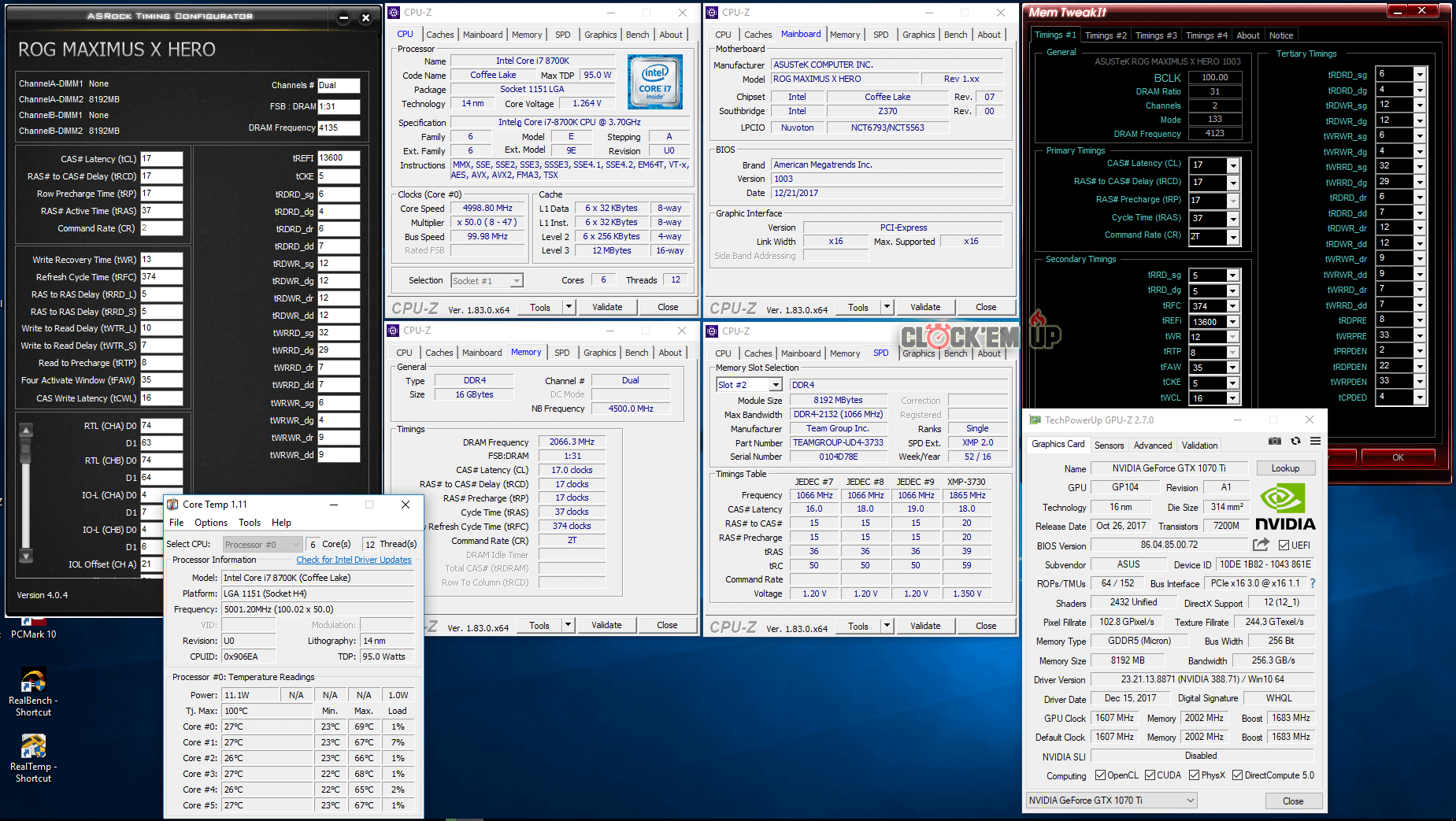Click the NVIDIA logo in GPU-Z
Screen dimensions: 1456x821
pyautogui.click(x=1285, y=507)
